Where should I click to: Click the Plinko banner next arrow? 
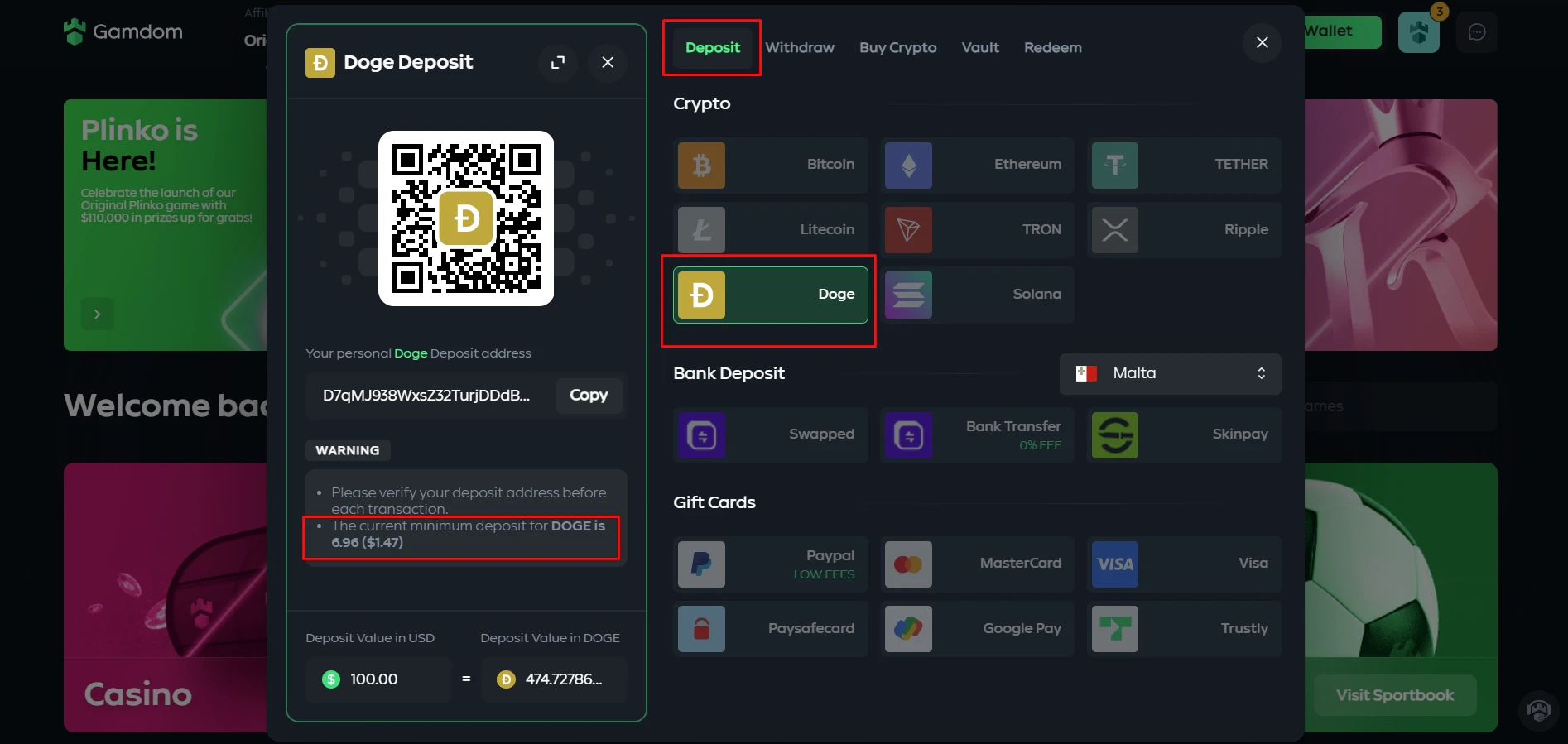point(97,314)
